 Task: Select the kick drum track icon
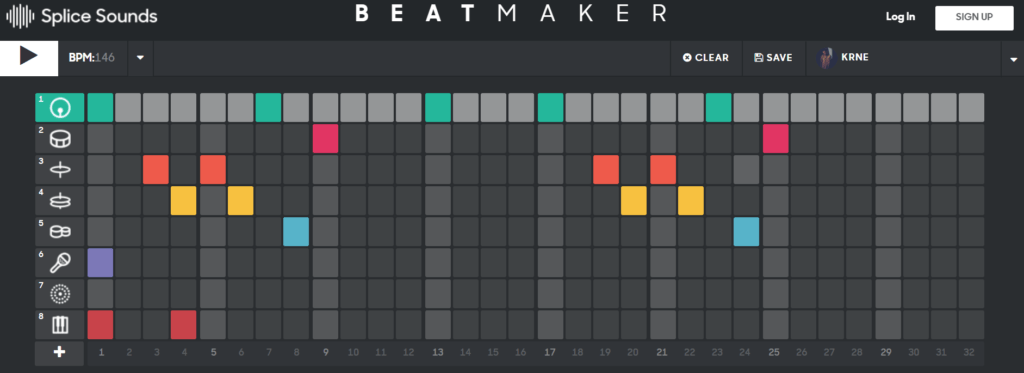[59, 108]
